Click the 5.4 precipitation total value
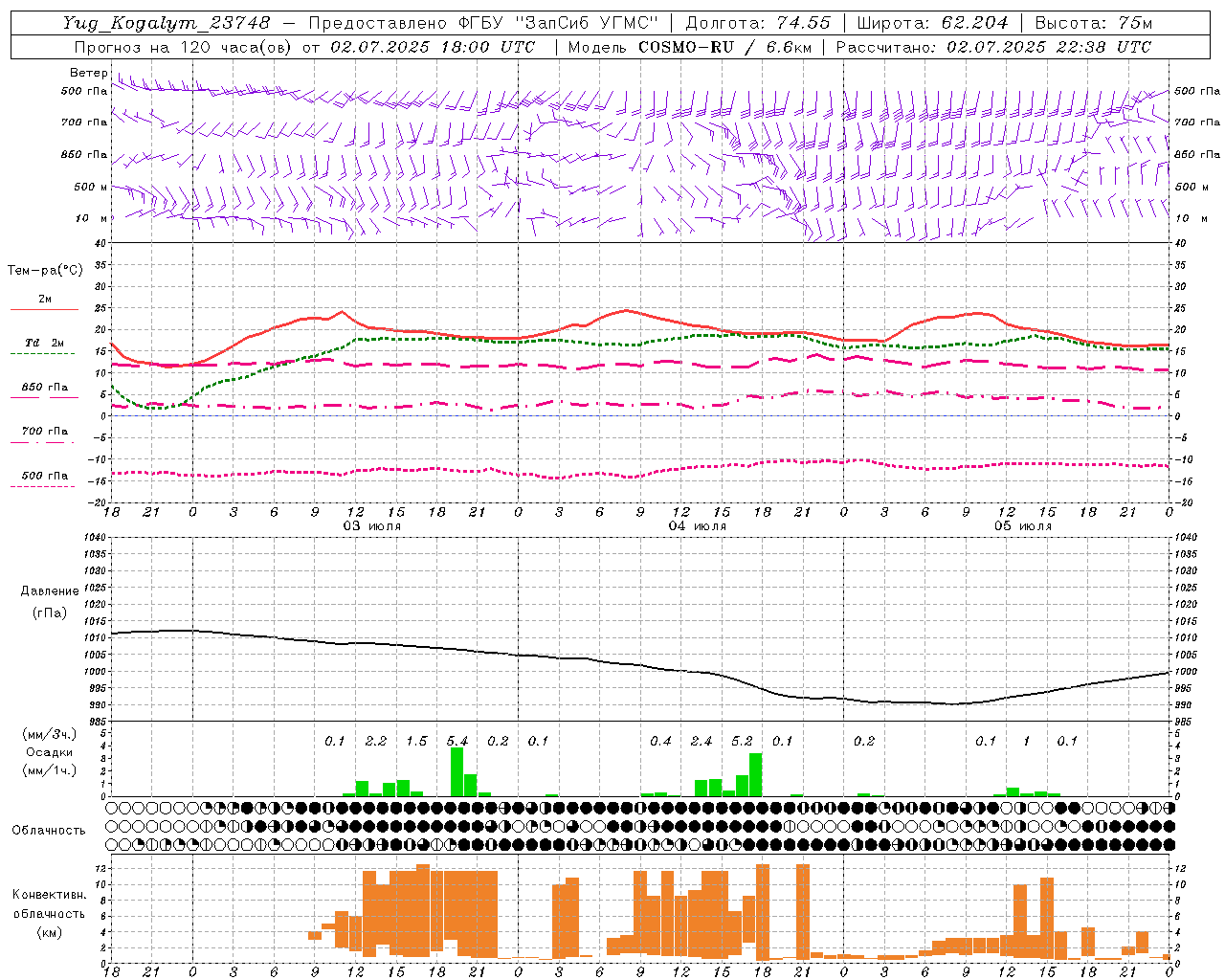 [x=457, y=741]
